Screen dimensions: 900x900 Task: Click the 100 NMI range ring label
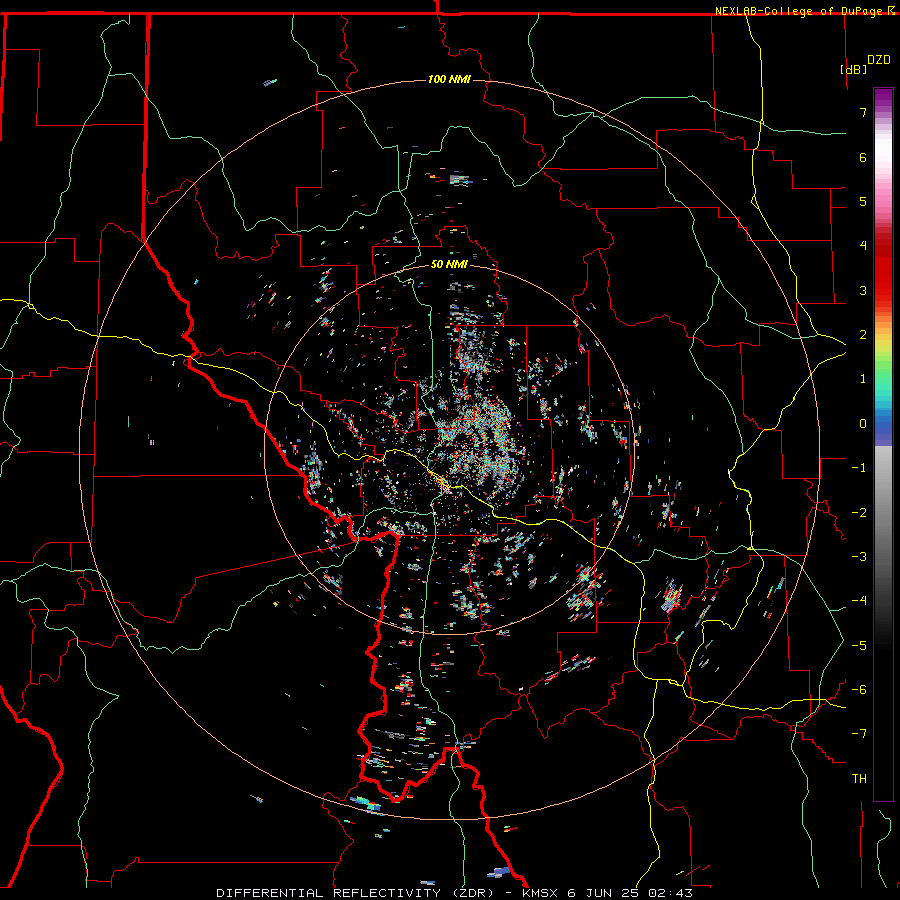(x=449, y=79)
